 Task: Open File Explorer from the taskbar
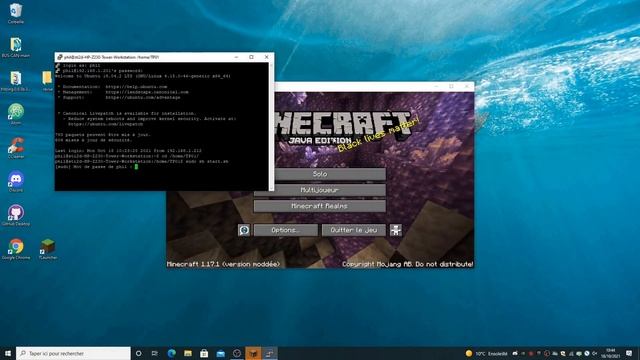pyautogui.click(x=188, y=353)
